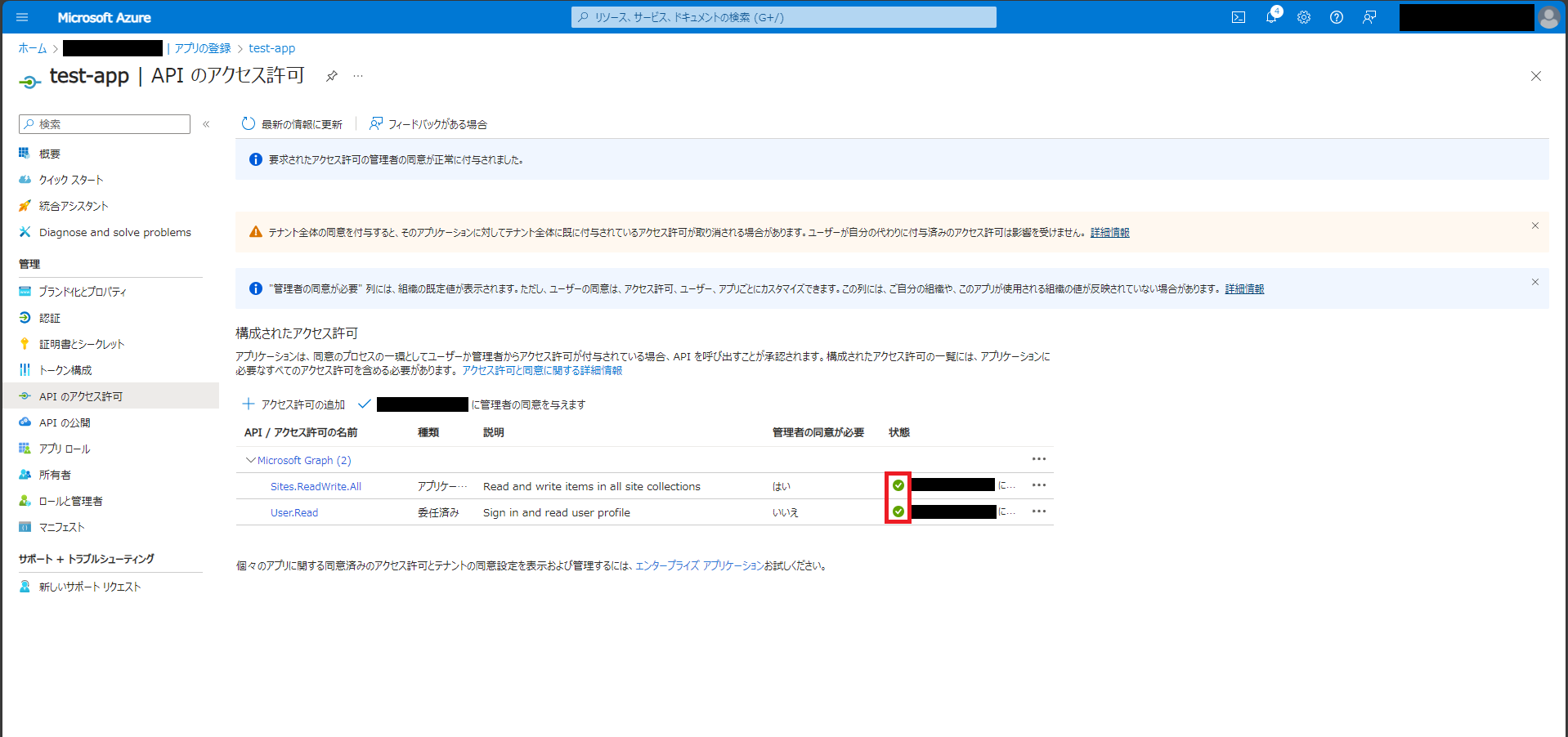
Task: Click the user account avatar
Action: click(1548, 17)
